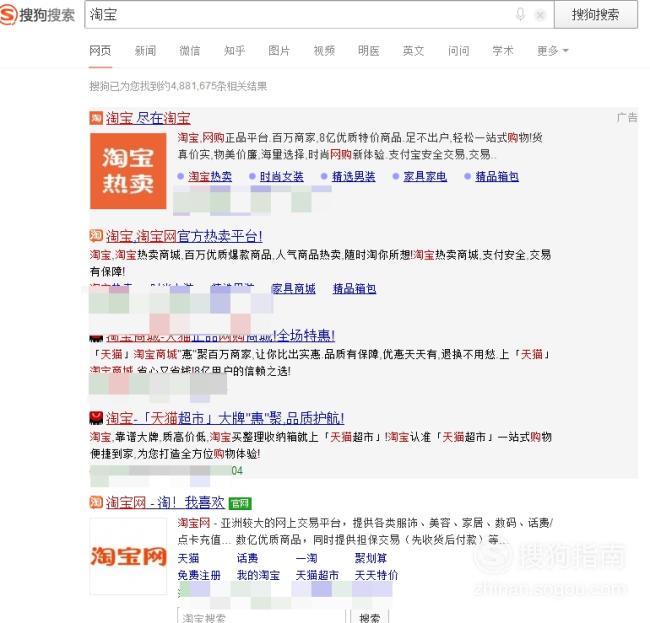650x623 pixels.
Task: Click the orange 淘宝热卖 thumbnail image
Action: pos(128,171)
